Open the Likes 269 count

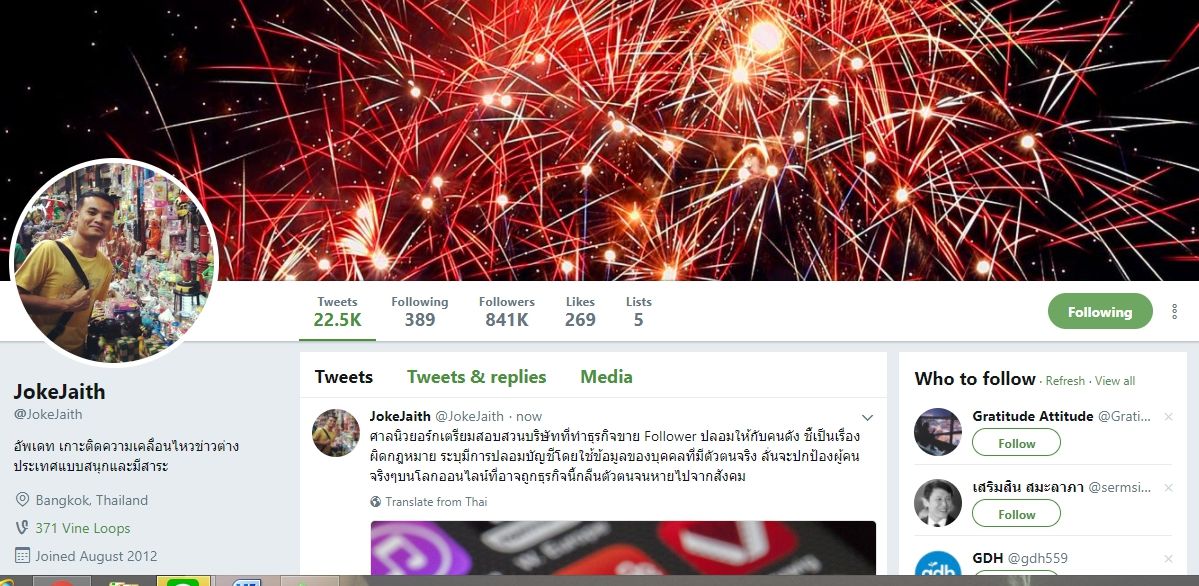[580, 312]
